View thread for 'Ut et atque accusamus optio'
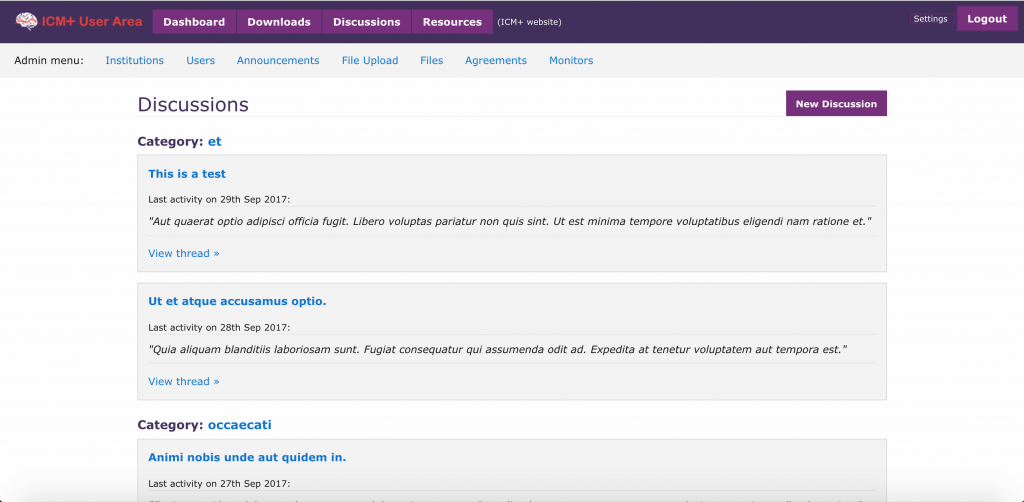The image size is (1024, 502). coord(184,381)
